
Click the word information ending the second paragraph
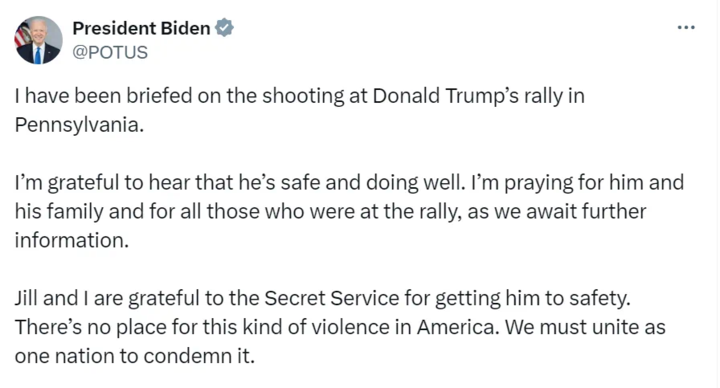tap(72, 240)
